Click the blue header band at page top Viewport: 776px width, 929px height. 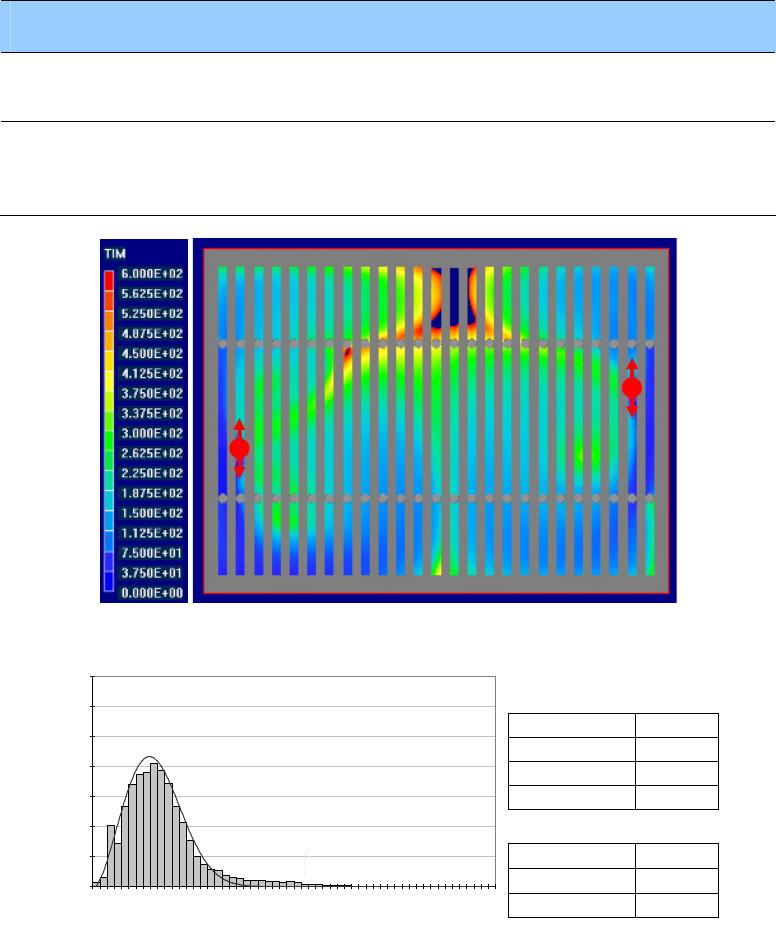(x=388, y=26)
